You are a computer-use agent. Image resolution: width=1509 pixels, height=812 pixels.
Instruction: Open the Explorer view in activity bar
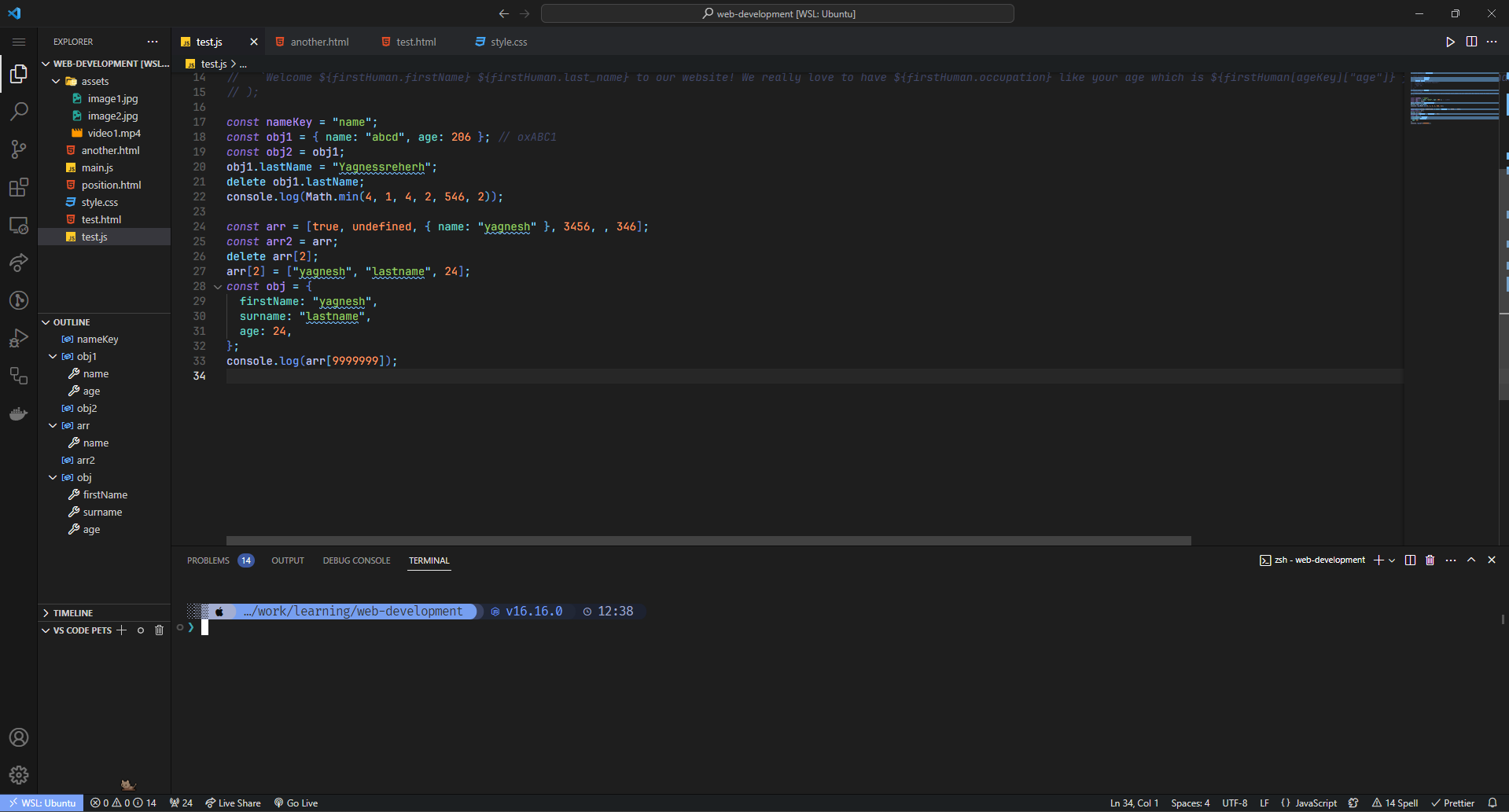(x=19, y=74)
